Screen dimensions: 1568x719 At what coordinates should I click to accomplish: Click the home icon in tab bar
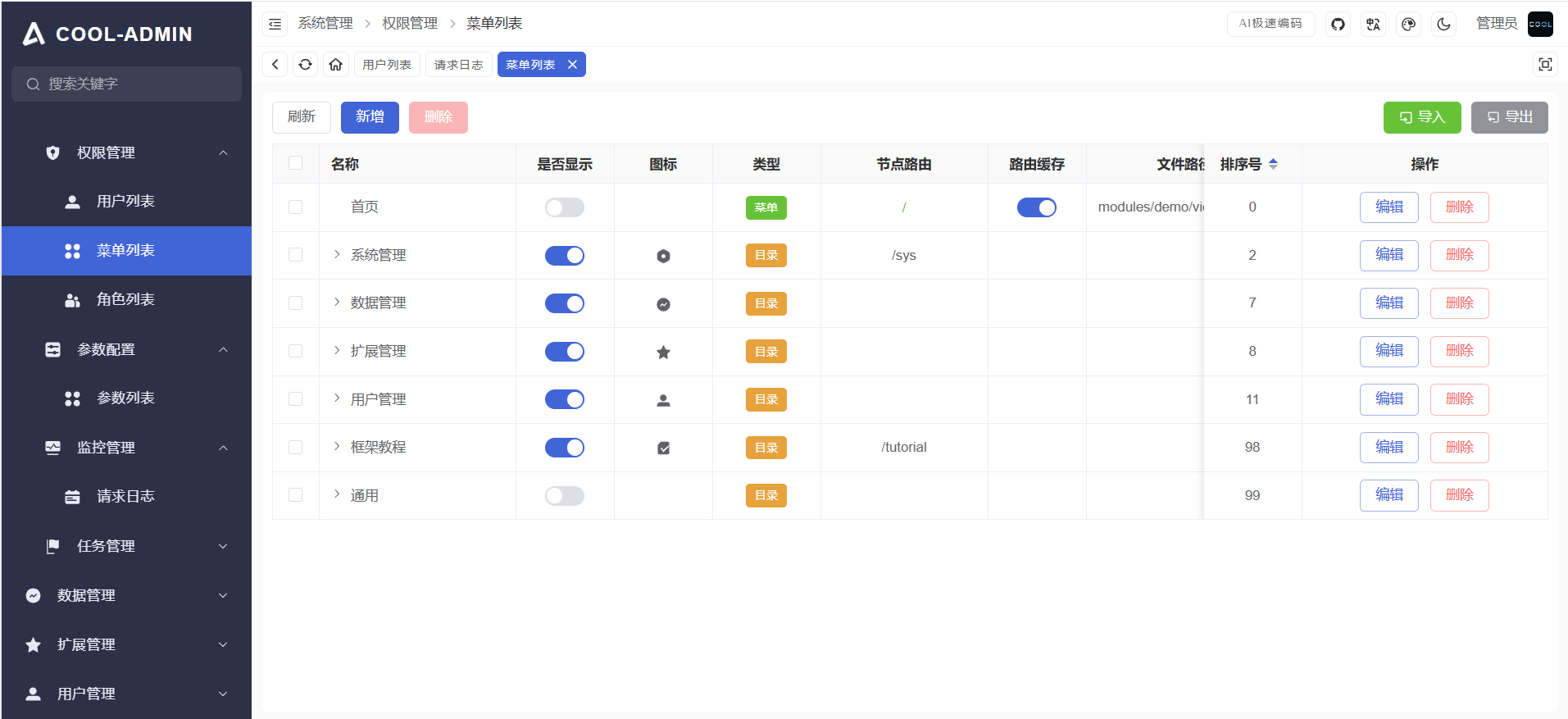(x=335, y=65)
